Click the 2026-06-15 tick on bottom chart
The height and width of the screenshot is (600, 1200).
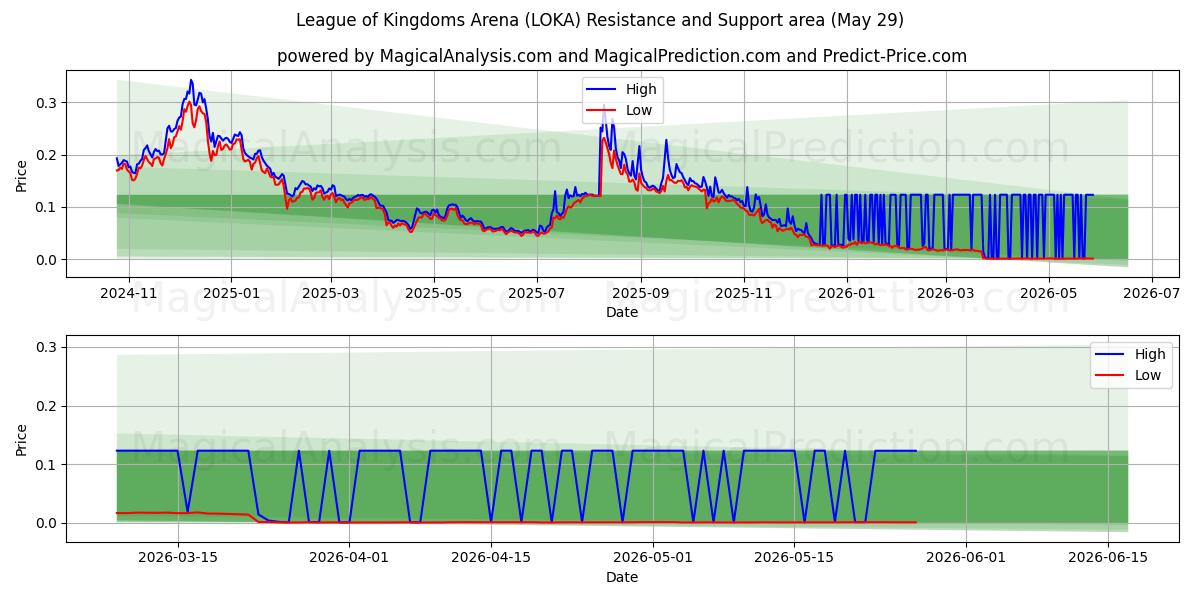[1107, 560]
